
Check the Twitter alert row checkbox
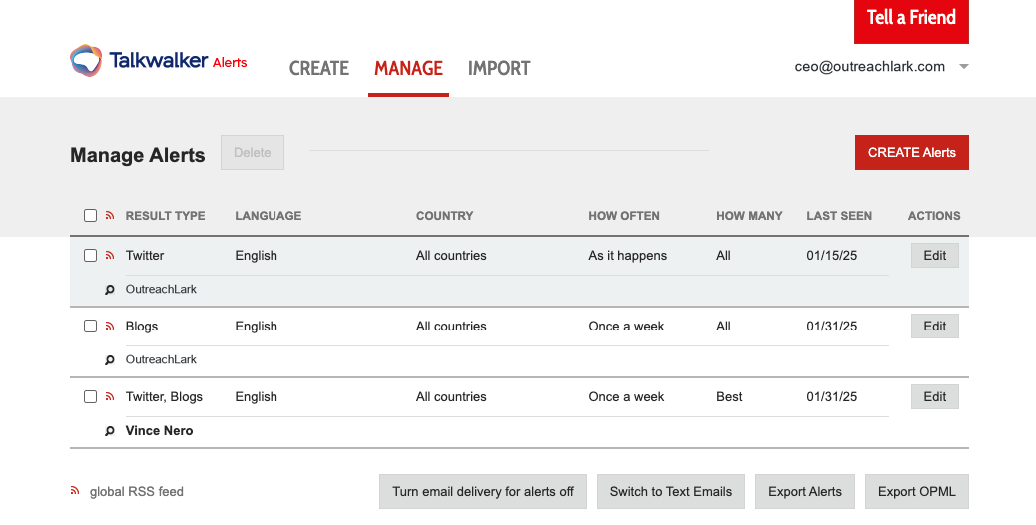click(x=91, y=256)
